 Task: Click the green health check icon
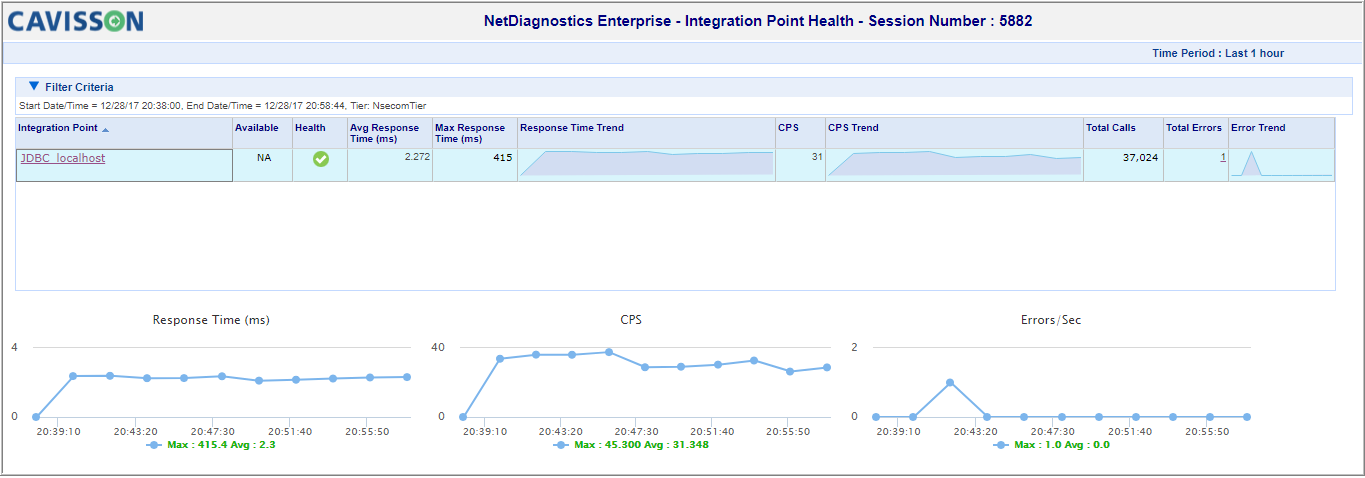tap(320, 159)
